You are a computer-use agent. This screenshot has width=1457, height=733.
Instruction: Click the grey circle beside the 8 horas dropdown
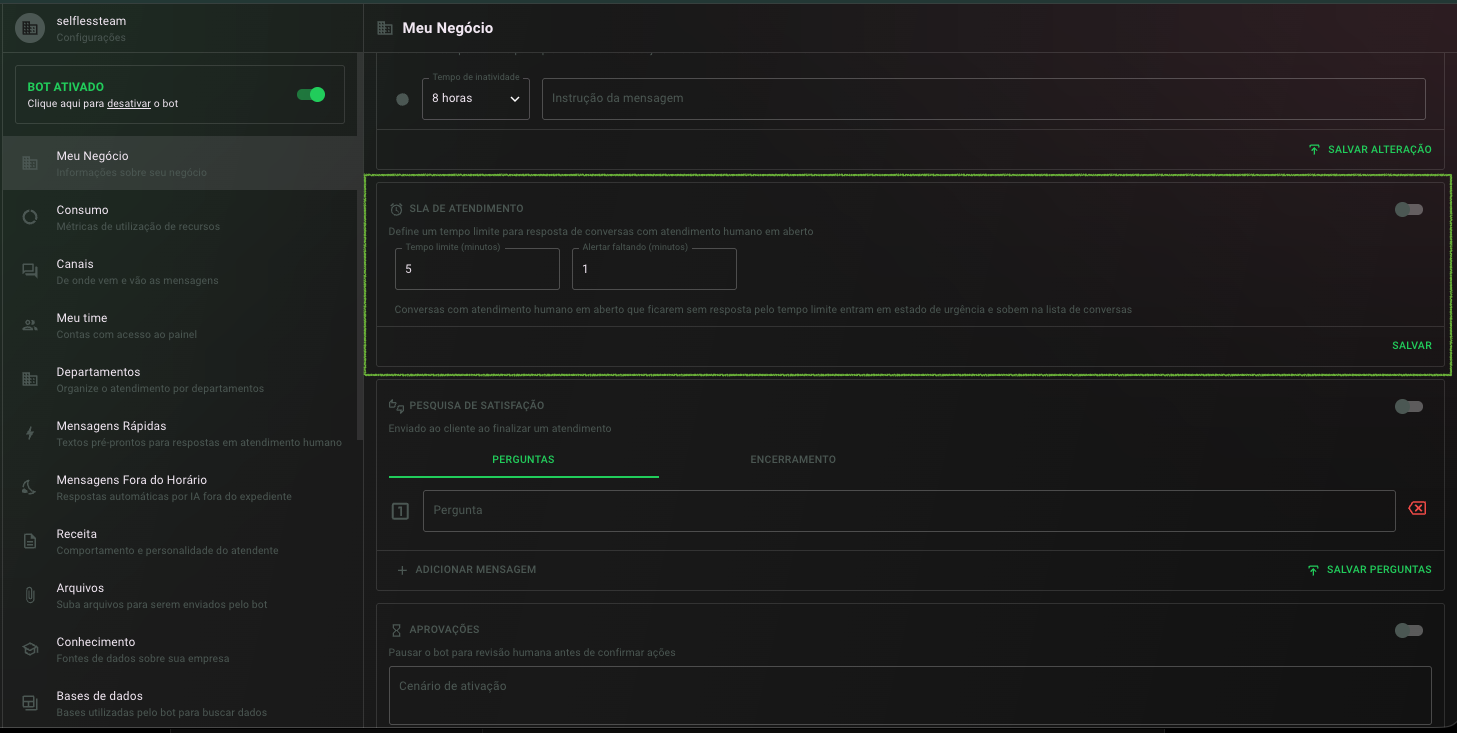(x=403, y=99)
